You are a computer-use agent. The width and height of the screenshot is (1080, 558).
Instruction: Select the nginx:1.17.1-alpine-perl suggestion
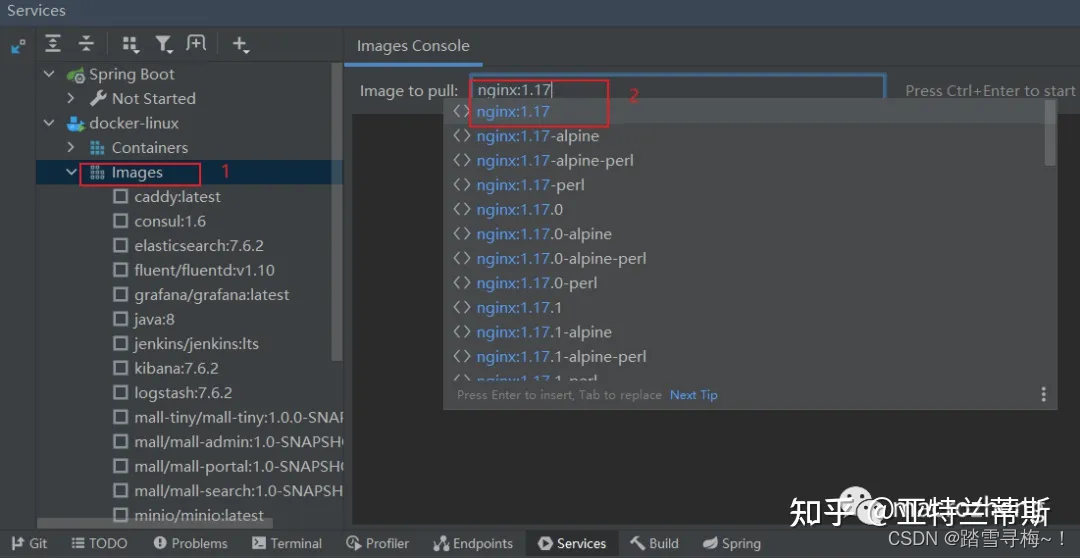(745, 357)
